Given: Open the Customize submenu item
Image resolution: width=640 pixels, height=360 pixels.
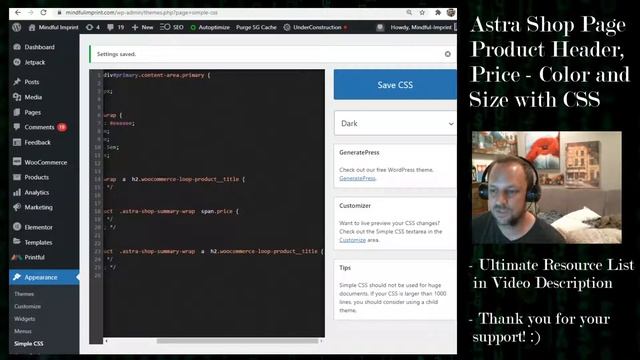Looking at the screenshot, I should tap(27, 306).
